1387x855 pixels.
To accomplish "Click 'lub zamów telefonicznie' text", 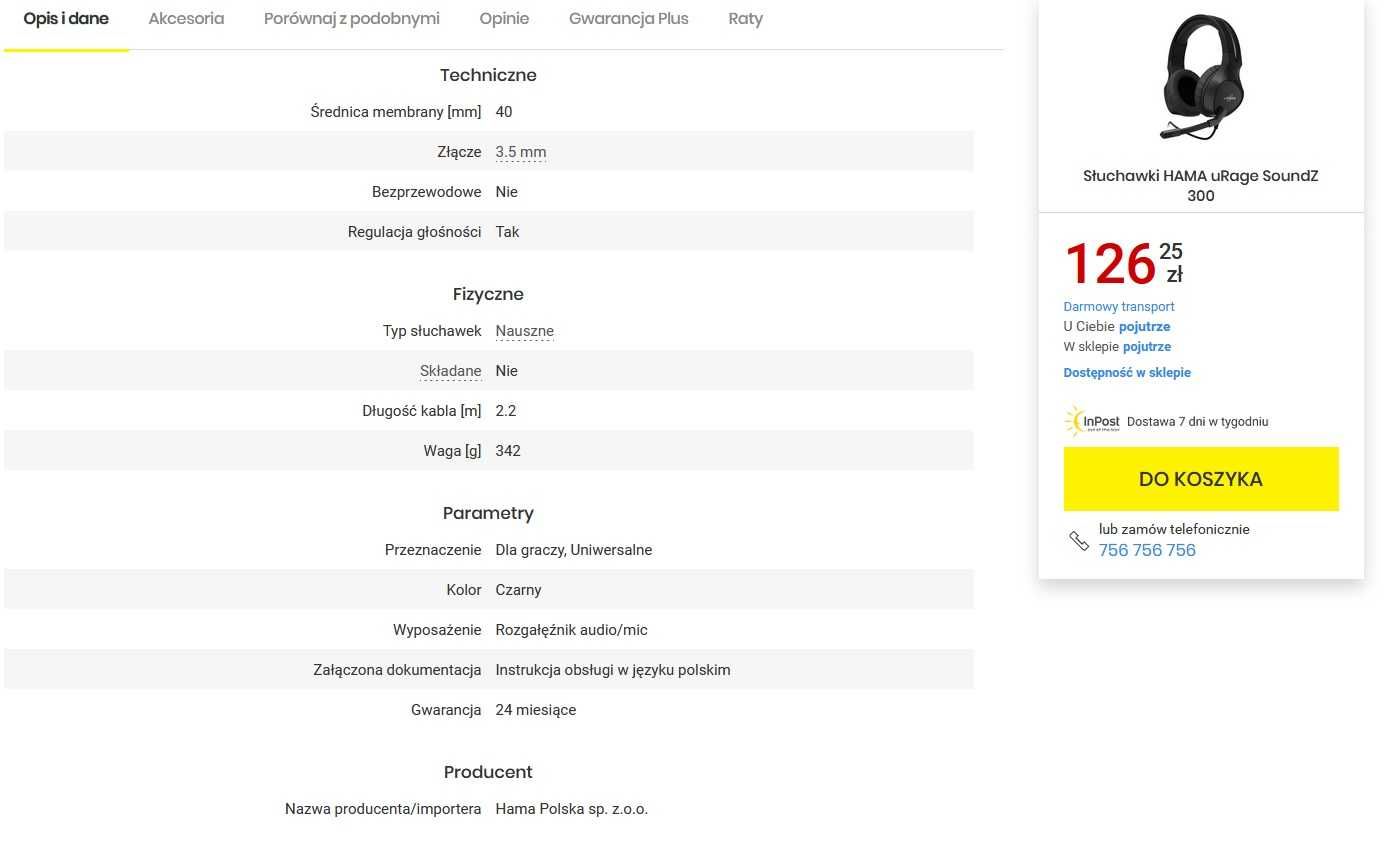I will 1174,529.
